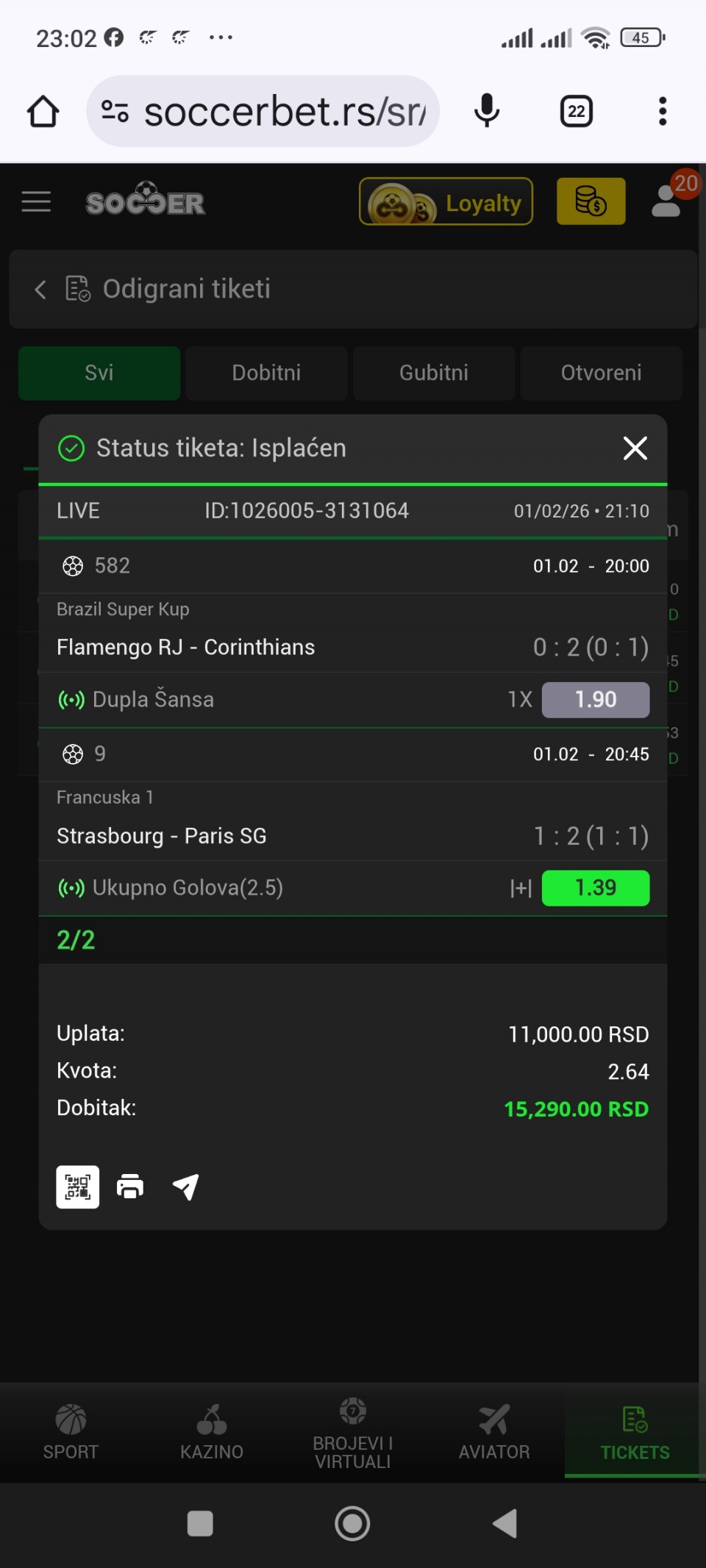Viewport: 706px width, 1568px height.
Task: Share ticket via paper plane icon
Action: pos(185,1186)
